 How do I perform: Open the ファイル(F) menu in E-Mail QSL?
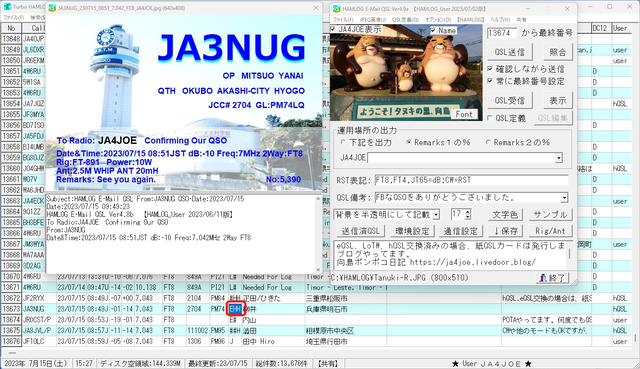(x=342, y=20)
